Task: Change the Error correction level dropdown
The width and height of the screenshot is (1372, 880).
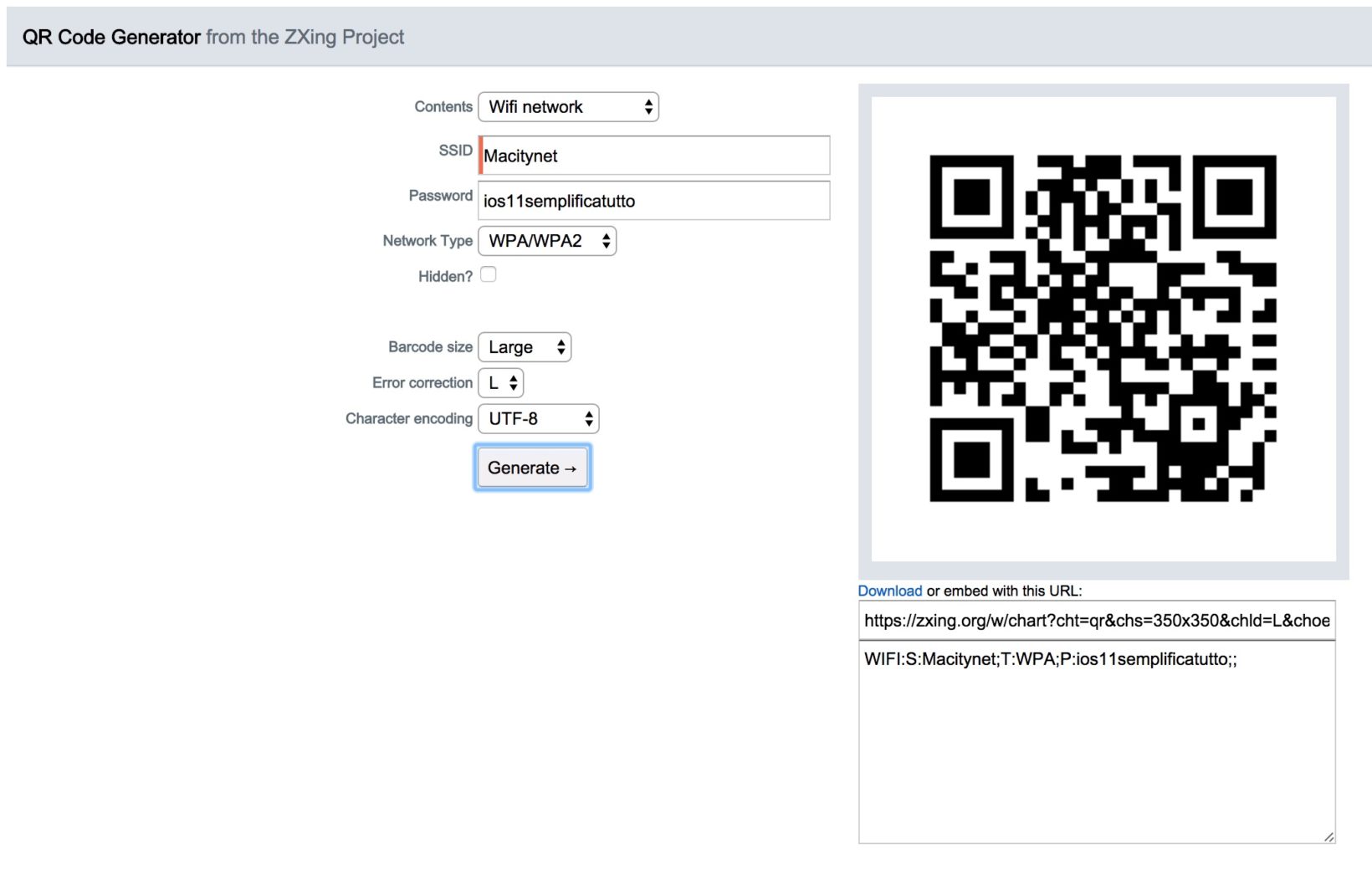Action: (x=500, y=383)
